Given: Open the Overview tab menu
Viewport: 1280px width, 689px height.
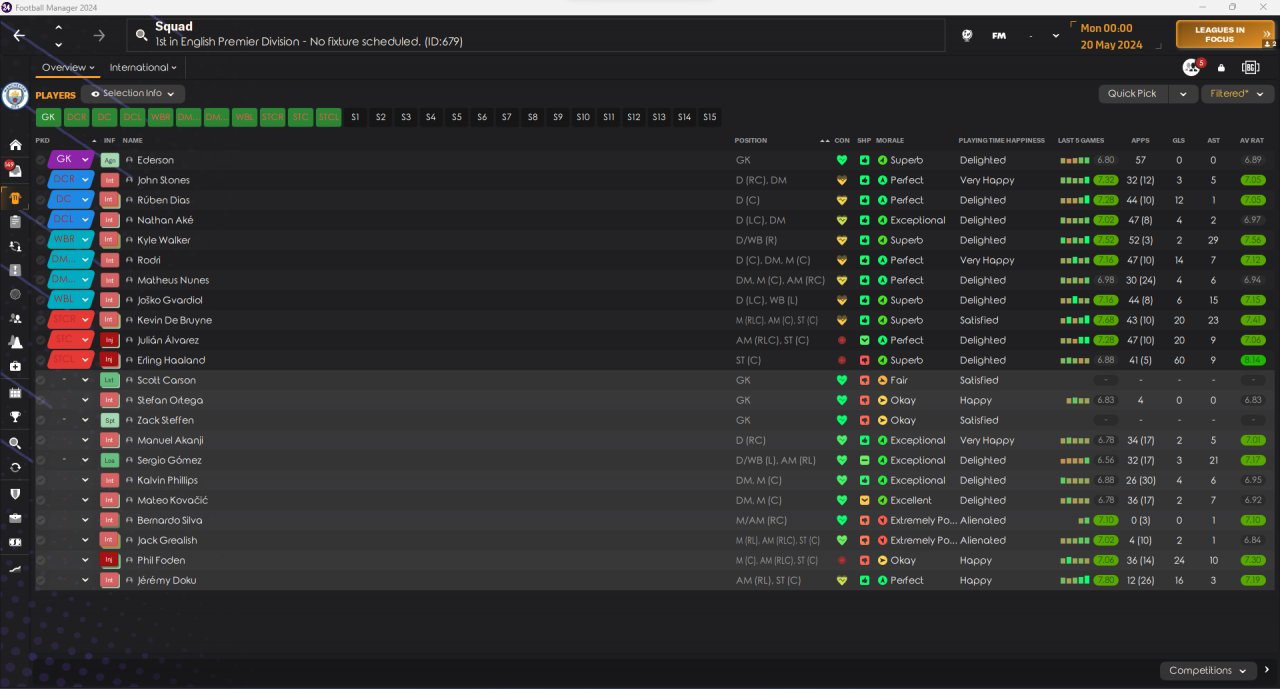Looking at the screenshot, I should coord(68,68).
